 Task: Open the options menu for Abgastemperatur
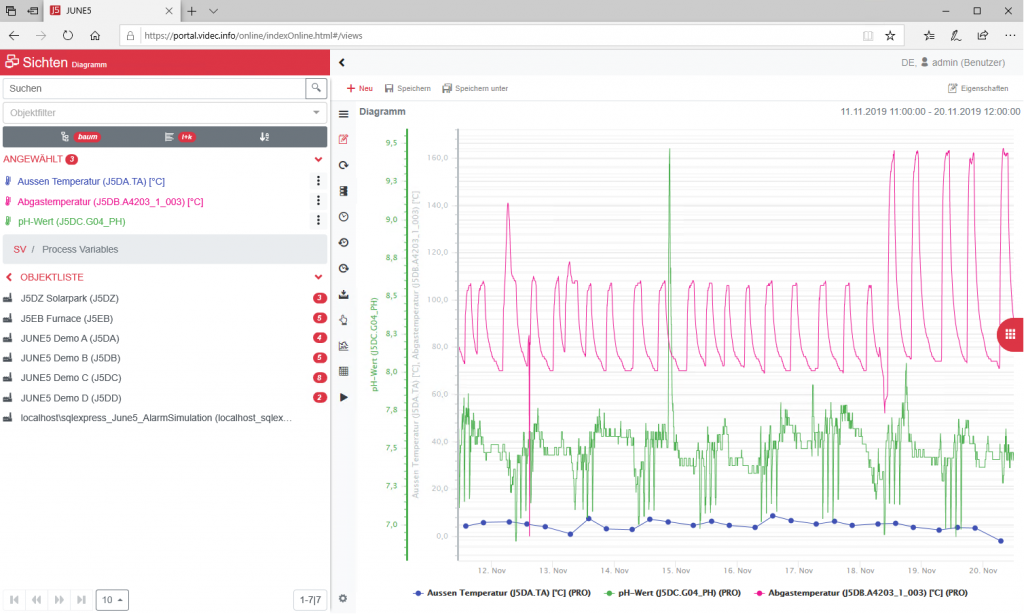[x=318, y=201]
